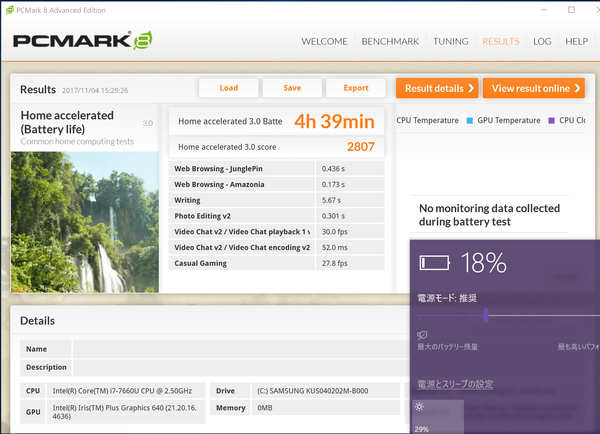The width and height of the screenshot is (600, 434).
Task: Select the 'Video Chat playback' row
Action: coord(276,232)
